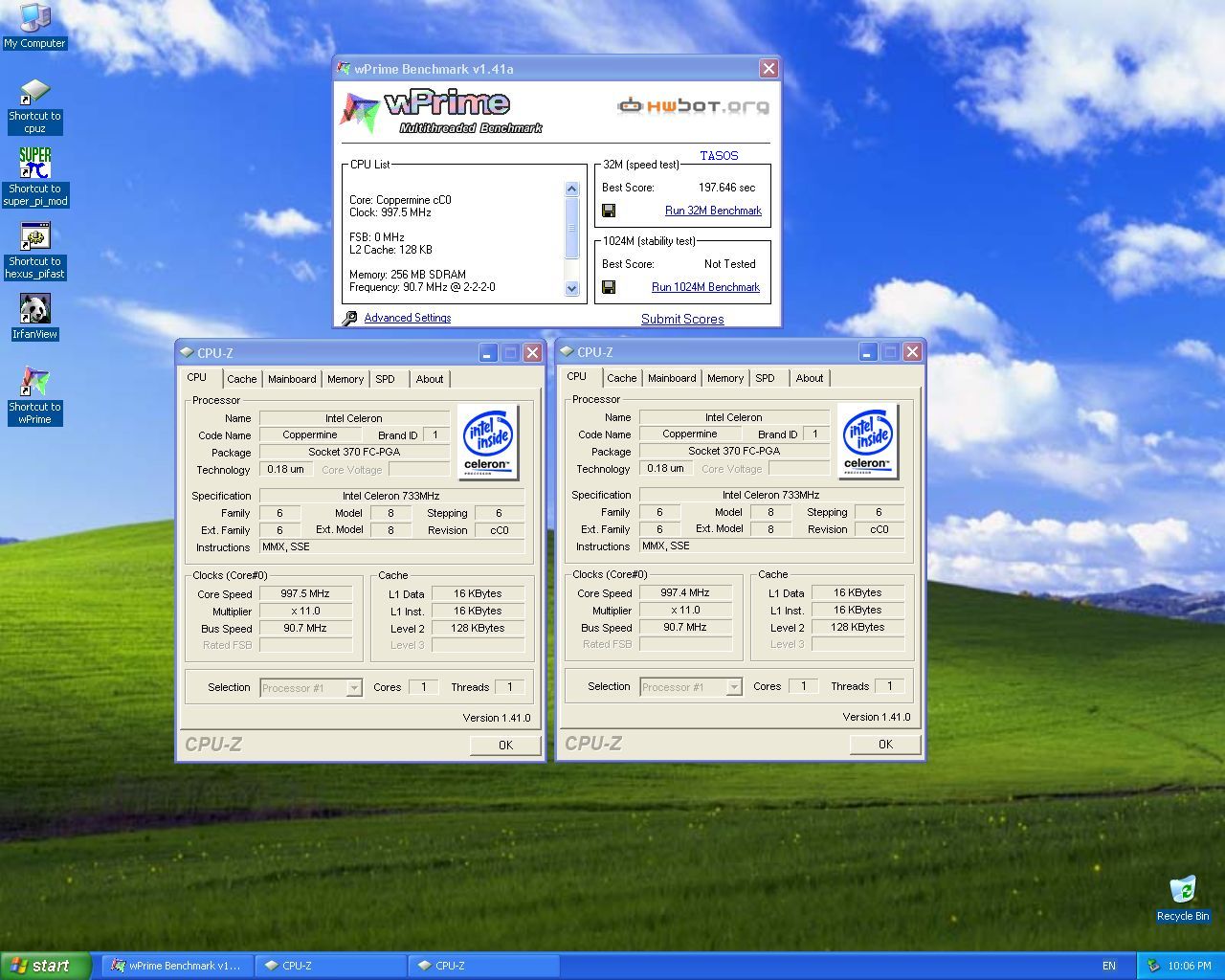Image resolution: width=1225 pixels, height=980 pixels.
Task: Open Processor #1 selection dropdown in left CPU-Z
Action: 354,688
